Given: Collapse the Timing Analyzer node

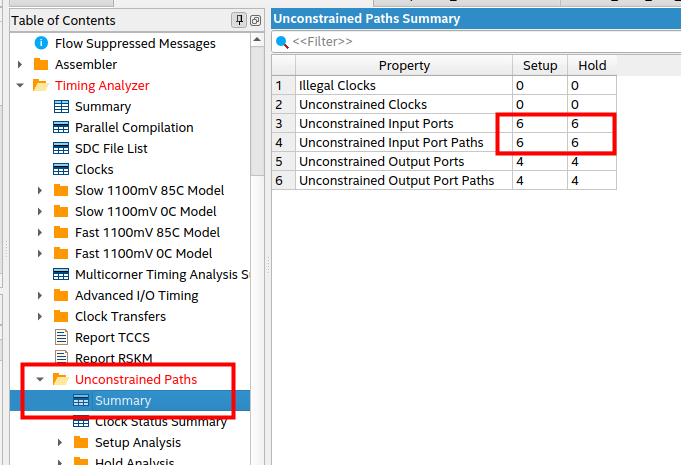Looking at the screenshot, I should tap(20, 85).
